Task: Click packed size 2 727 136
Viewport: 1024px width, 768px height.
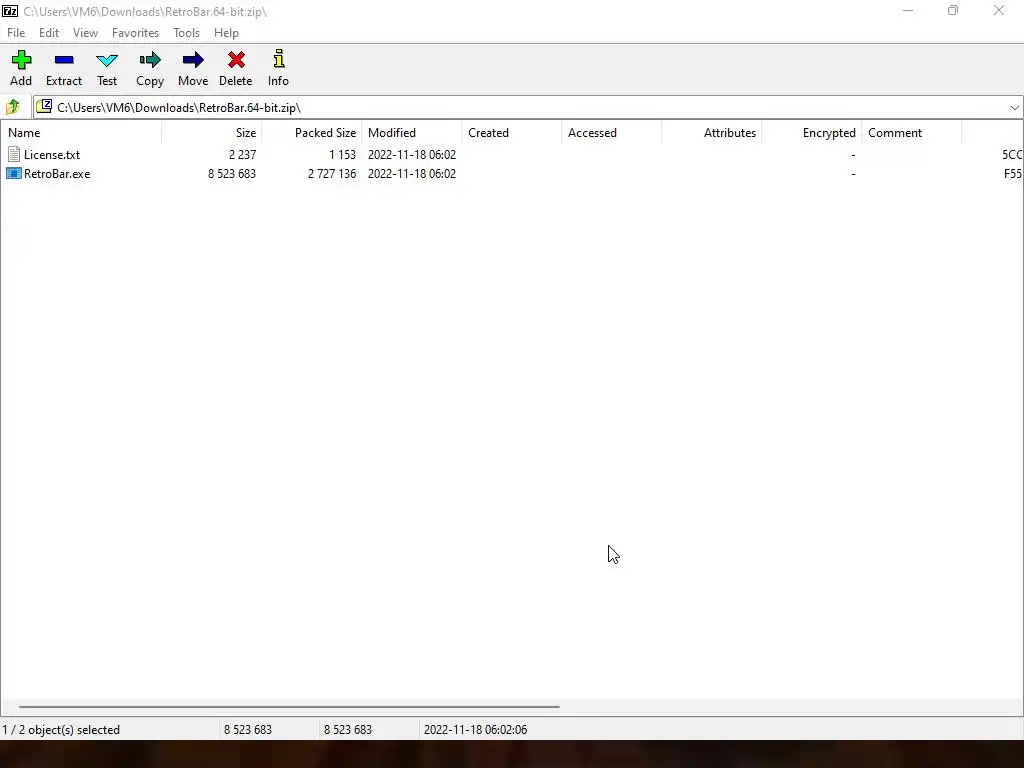Action: coord(332,174)
